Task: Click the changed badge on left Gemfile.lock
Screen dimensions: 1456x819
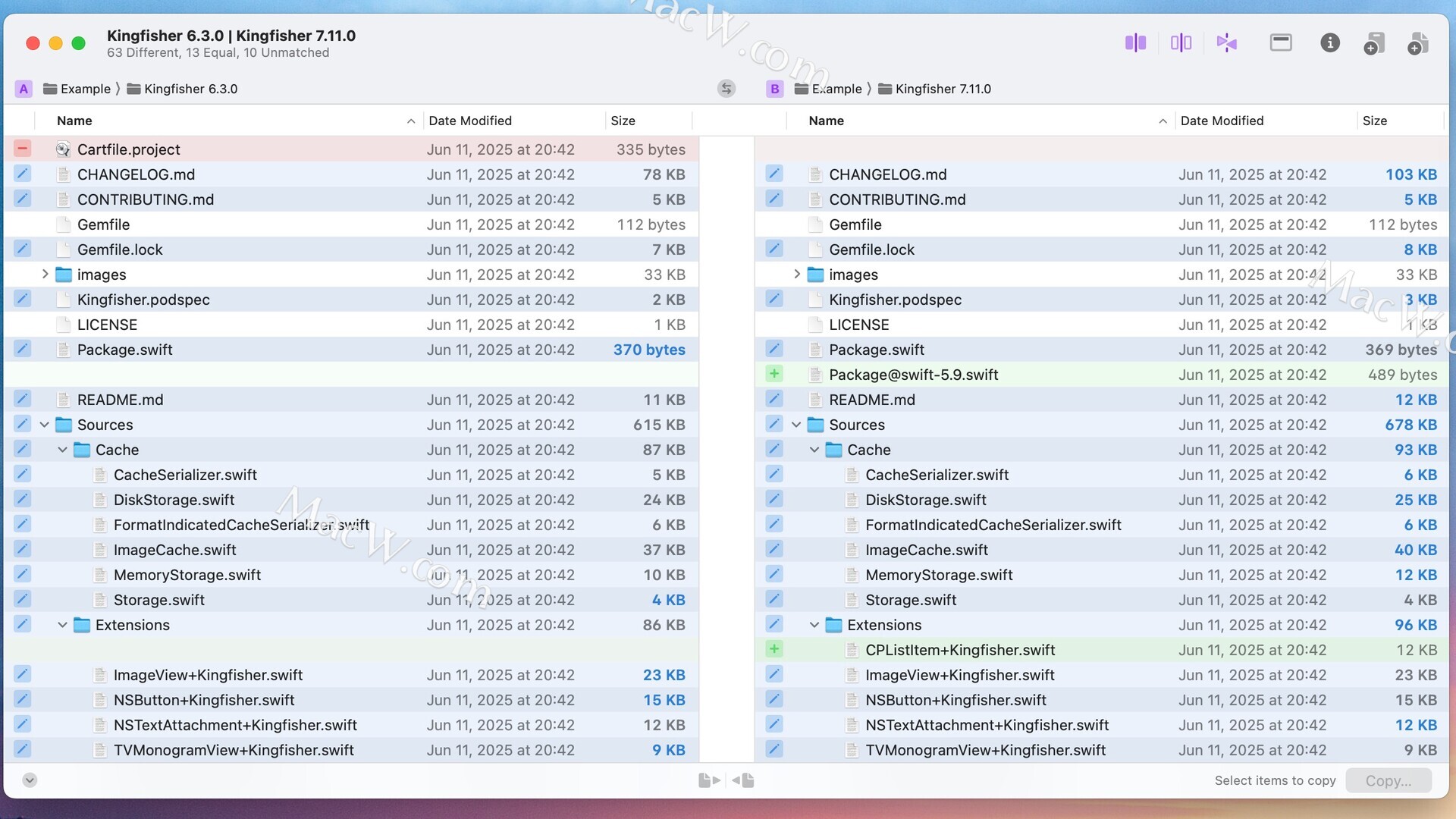Action: coord(22,249)
